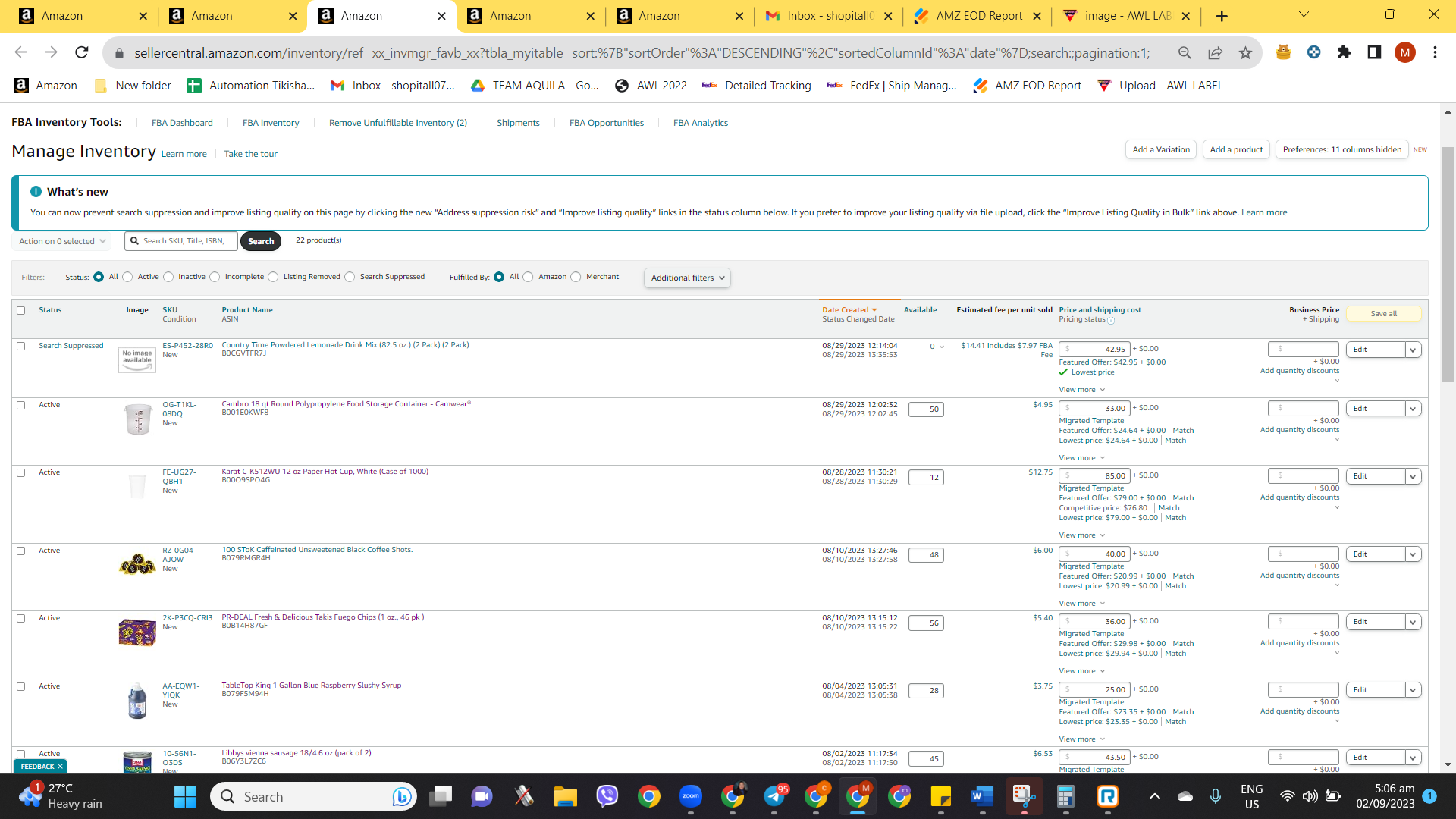Expand View more for STōK coffee shots row
1456x819 pixels.
[x=1082, y=604]
